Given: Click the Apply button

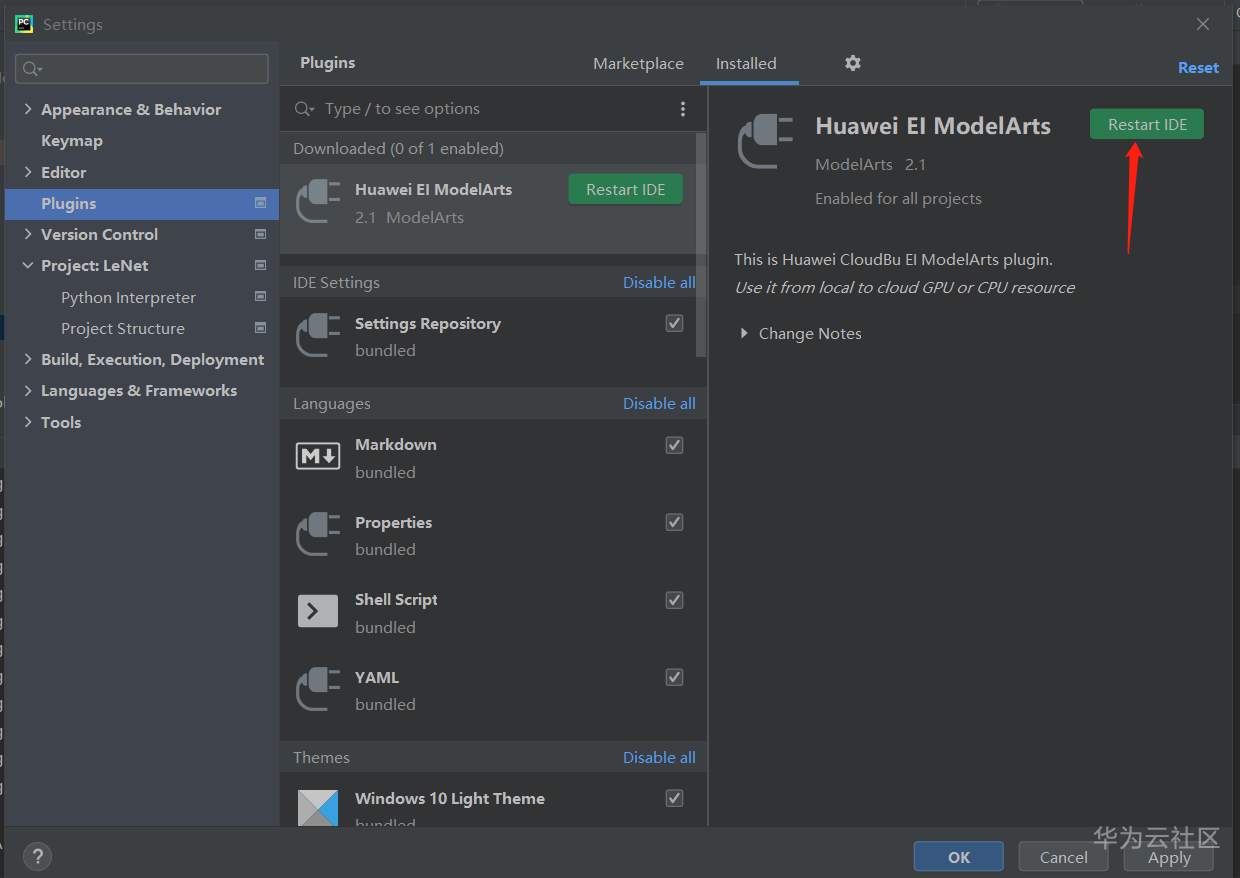Looking at the screenshot, I should pyautogui.click(x=1169, y=857).
